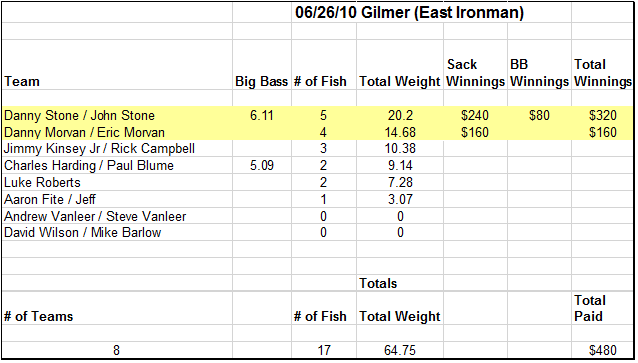Click the Aaron Fite / Jeff cell
Image resolution: width=638 pixels, height=363 pixels.
point(117,199)
